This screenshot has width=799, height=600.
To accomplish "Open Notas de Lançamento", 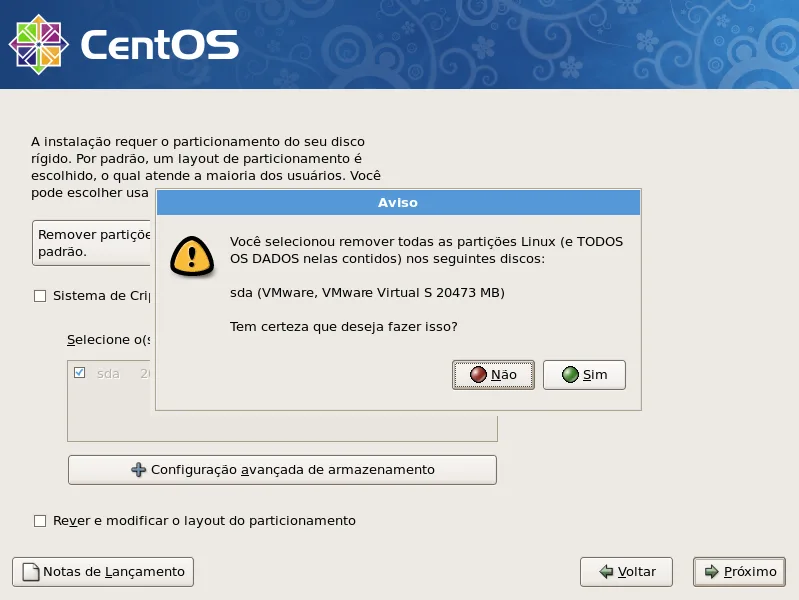I will 103,571.
